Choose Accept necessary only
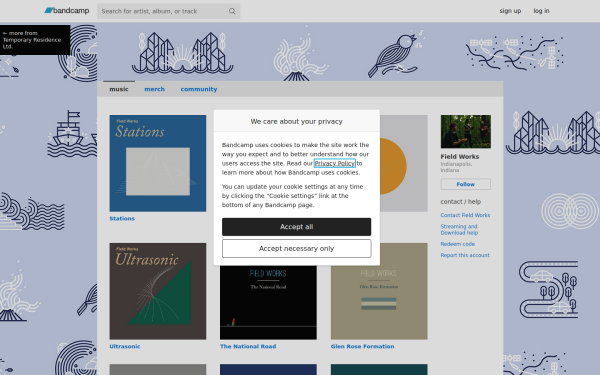 tap(297, 249)
